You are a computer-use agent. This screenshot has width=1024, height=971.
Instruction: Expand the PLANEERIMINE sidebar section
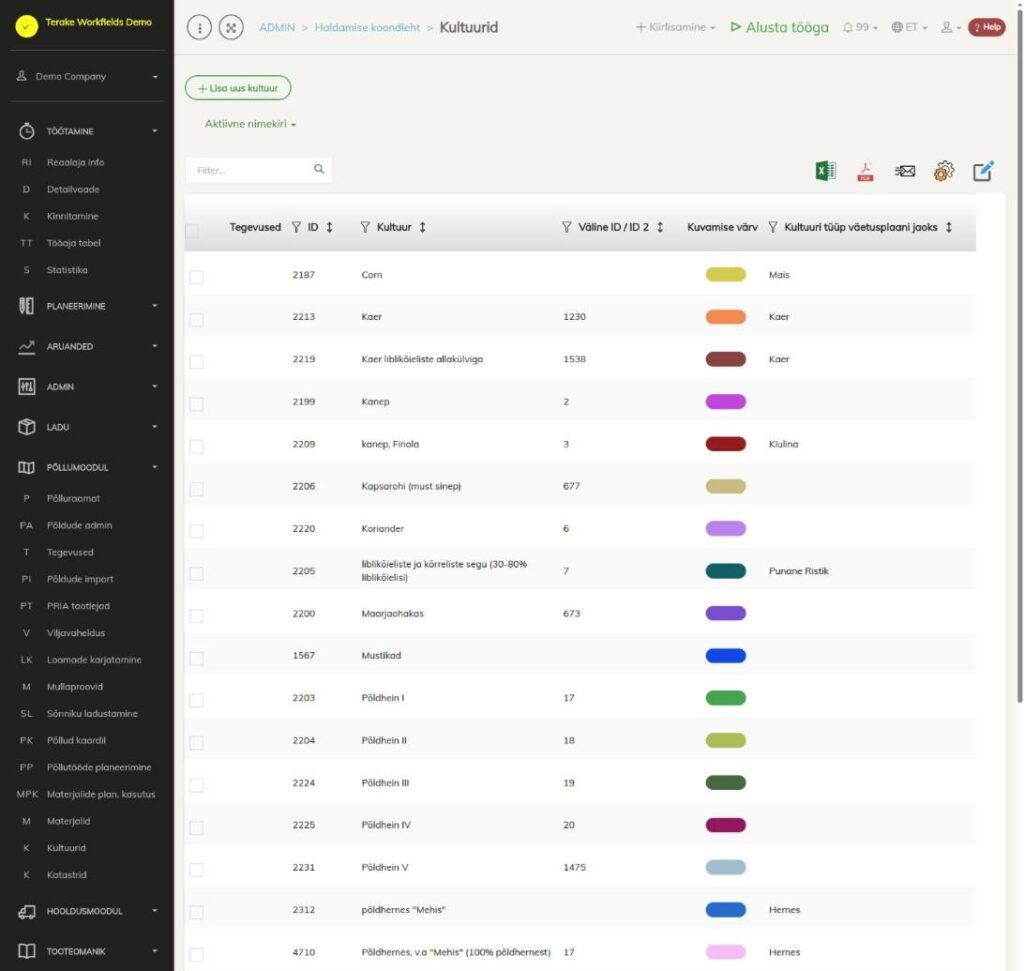click(88, 306)
